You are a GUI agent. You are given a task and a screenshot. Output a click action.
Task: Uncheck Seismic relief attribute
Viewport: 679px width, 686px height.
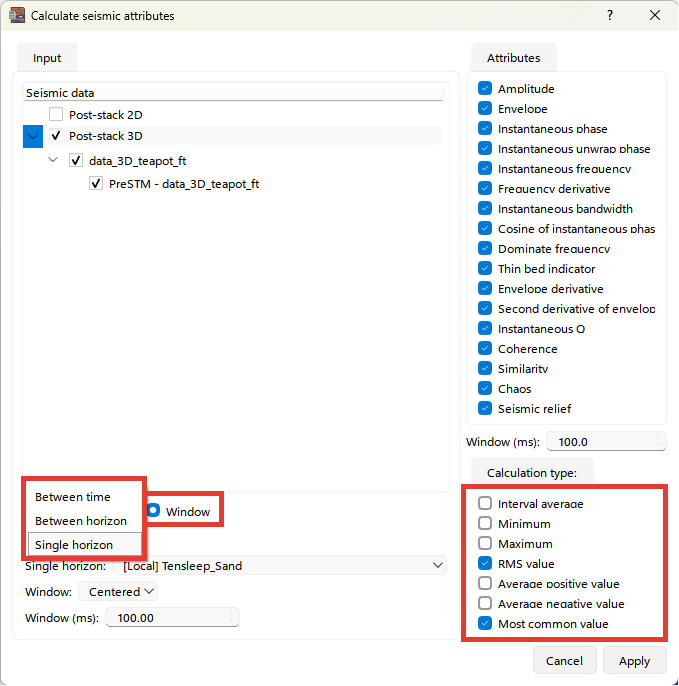[x=485, y=409]
